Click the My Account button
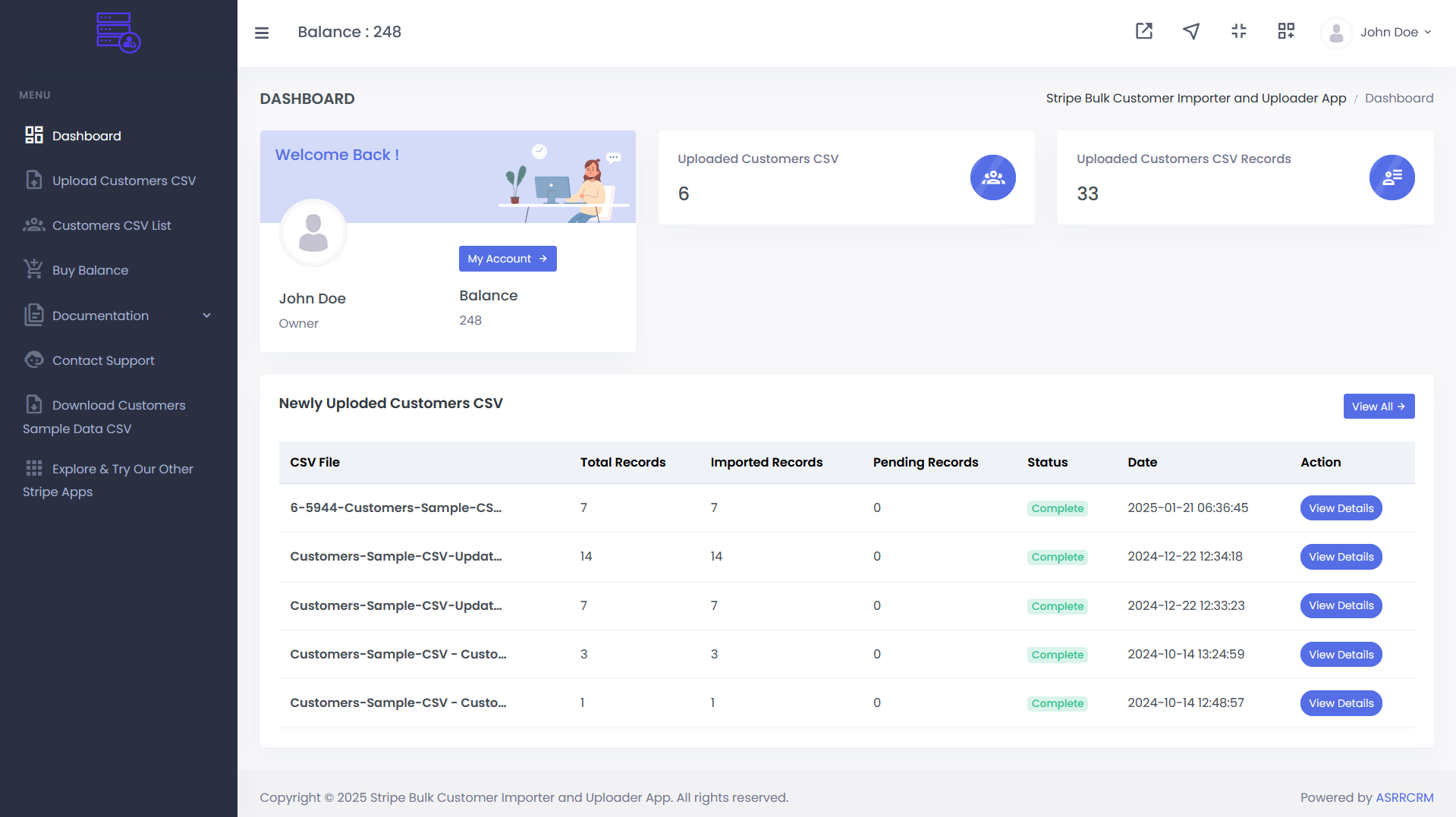 507,258
